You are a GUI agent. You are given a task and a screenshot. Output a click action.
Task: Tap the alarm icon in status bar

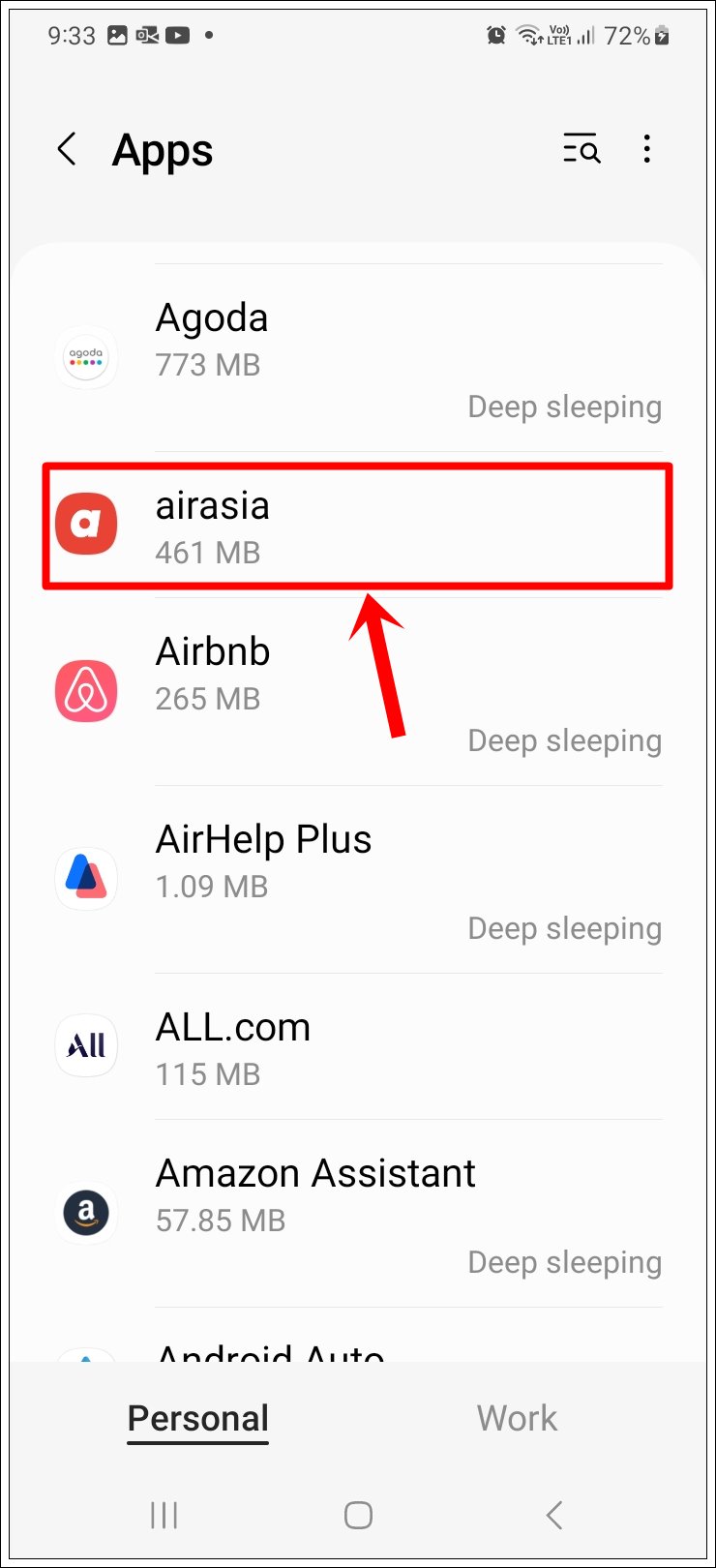click(494, 35)
